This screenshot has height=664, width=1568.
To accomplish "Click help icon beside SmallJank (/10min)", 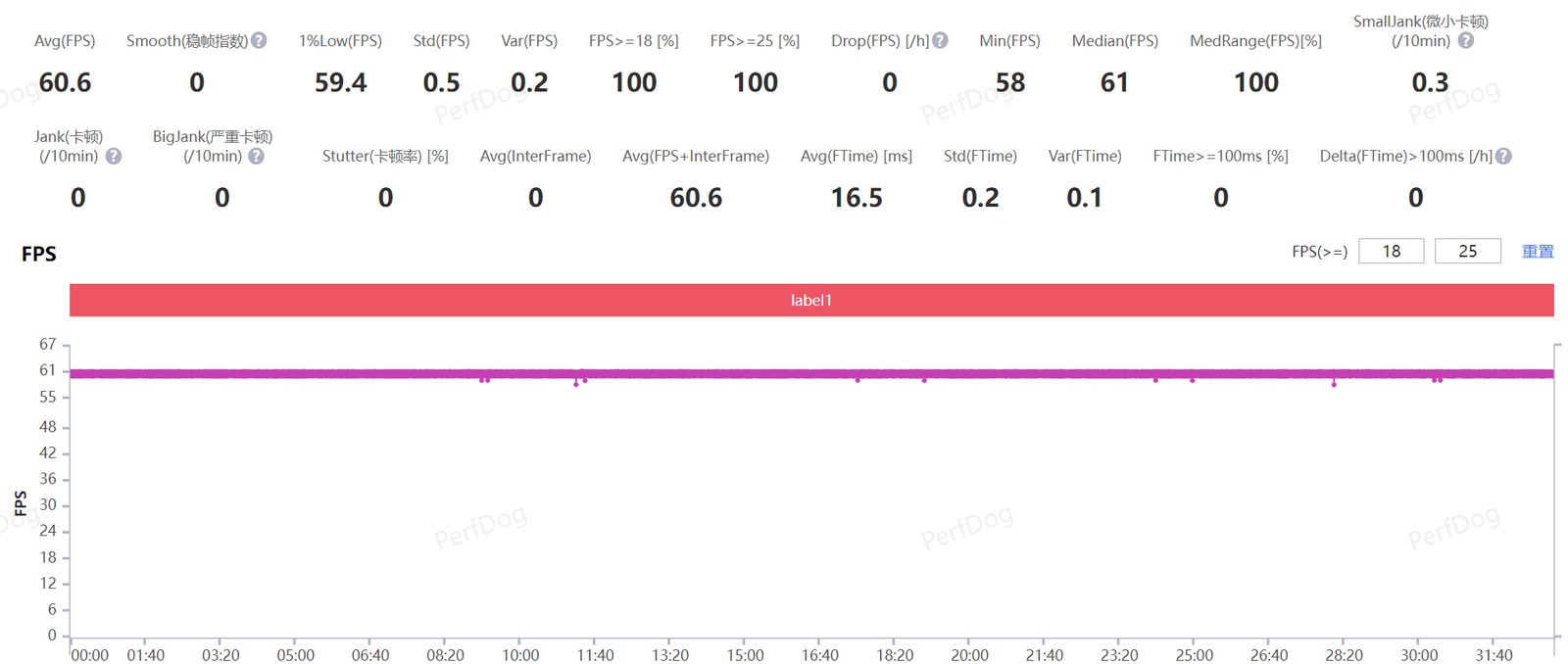I will coord(1465,40).
